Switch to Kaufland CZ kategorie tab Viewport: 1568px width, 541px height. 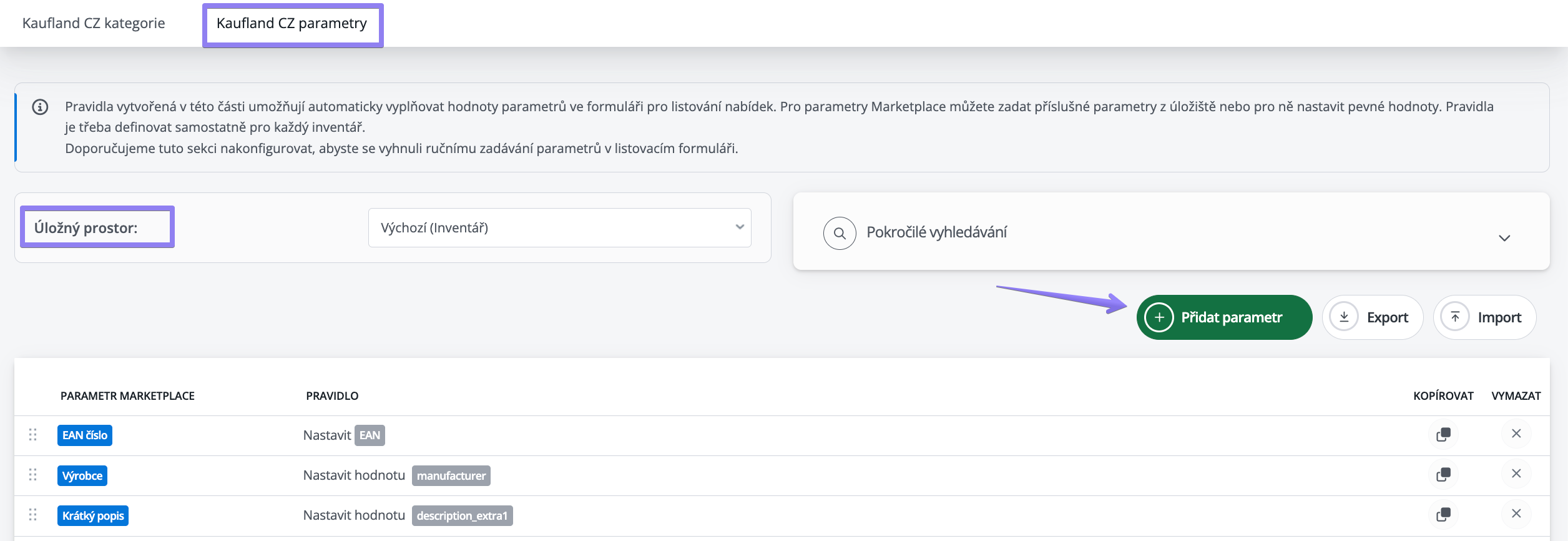[x=94, y=24]
